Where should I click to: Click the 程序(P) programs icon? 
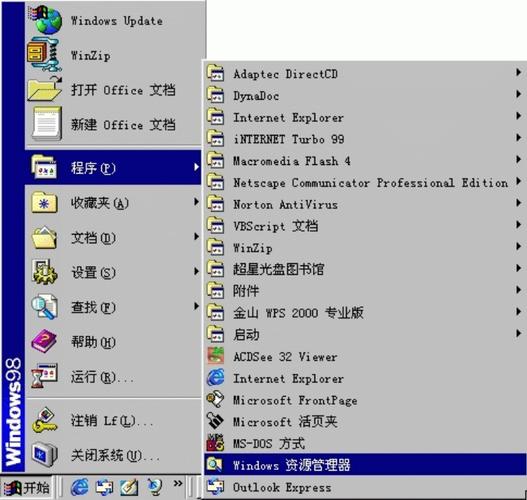[x=44, y=167]
